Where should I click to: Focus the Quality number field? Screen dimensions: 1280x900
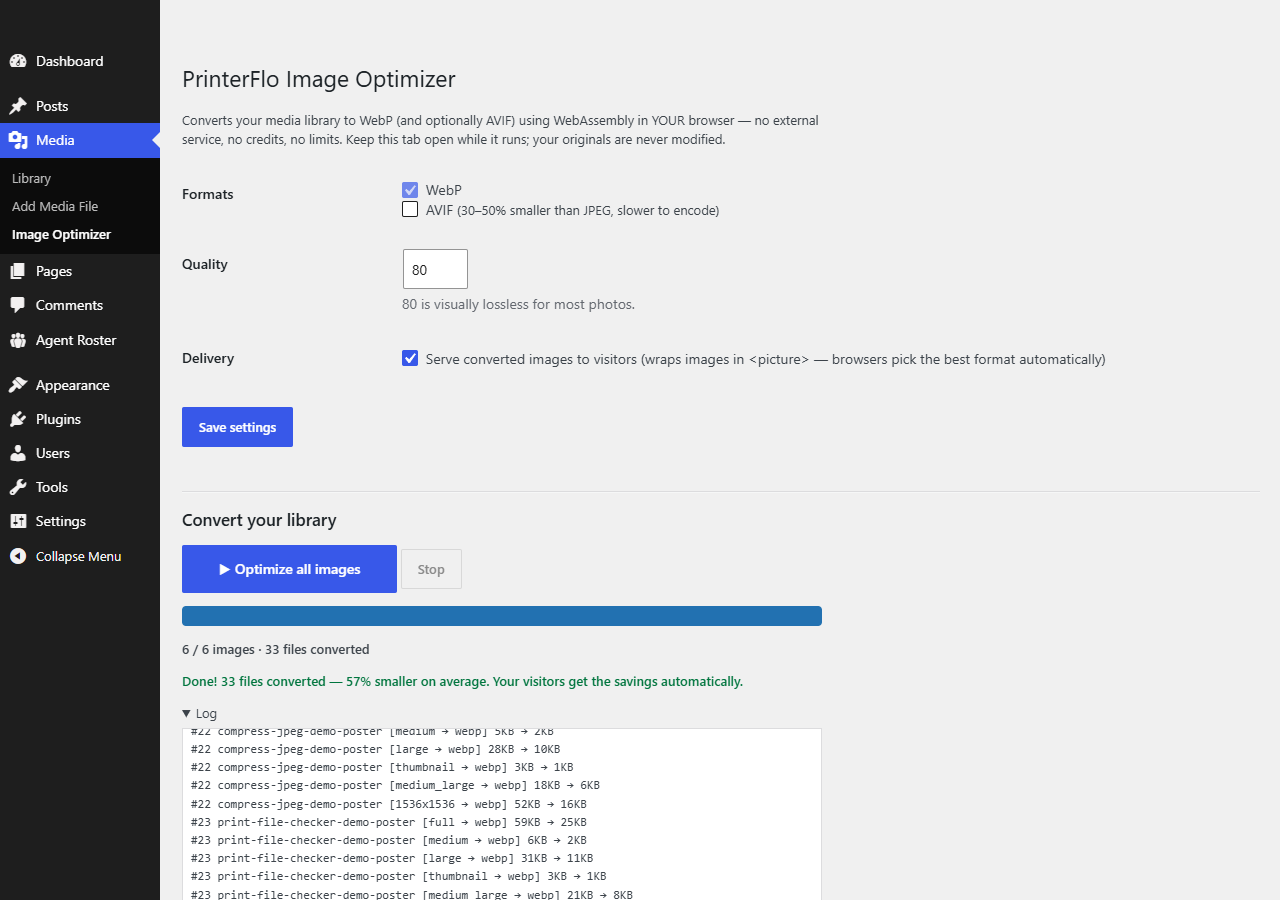coord(435,269)
